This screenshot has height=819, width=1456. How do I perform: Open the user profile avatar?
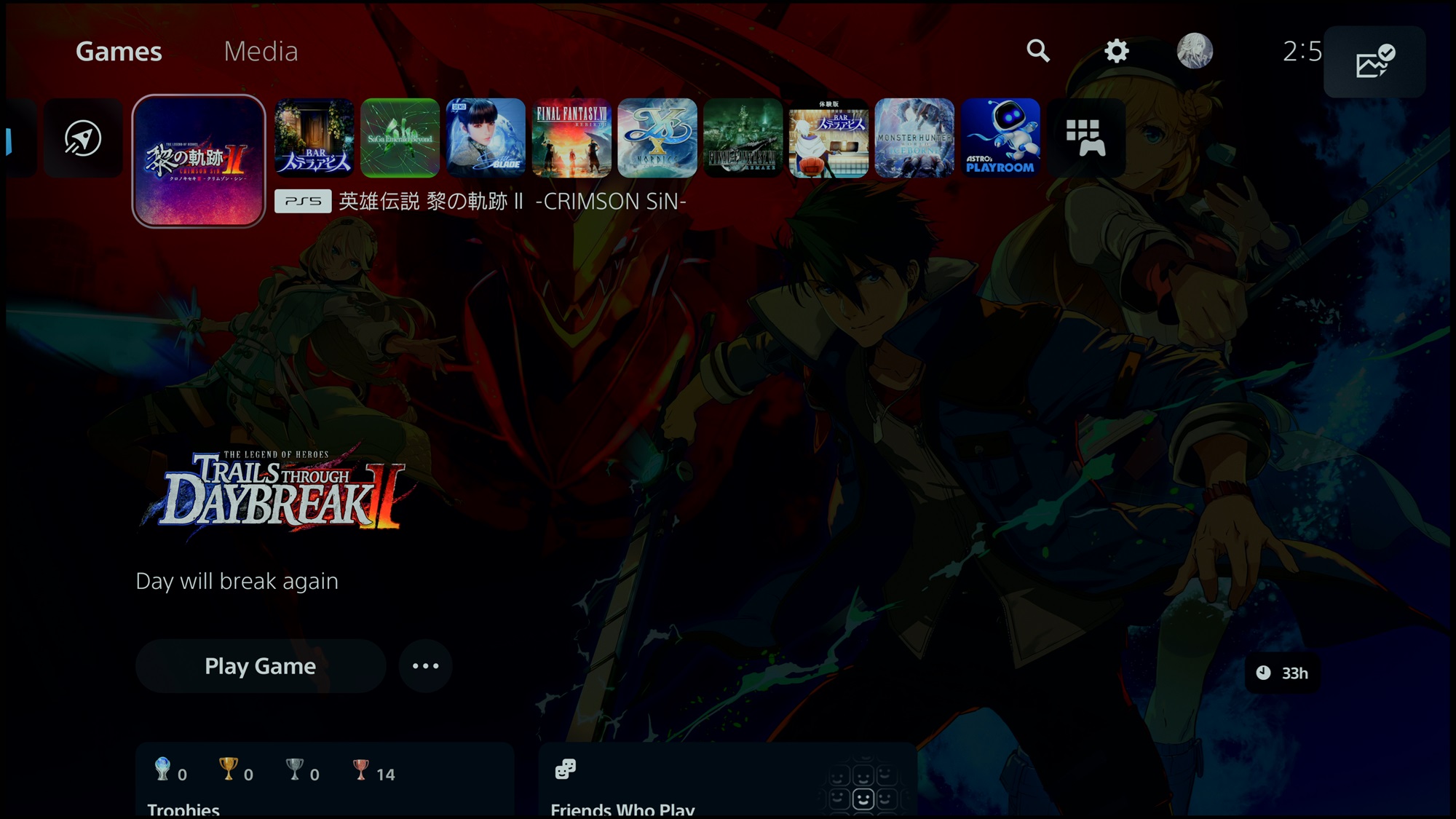click(1195, 51)
